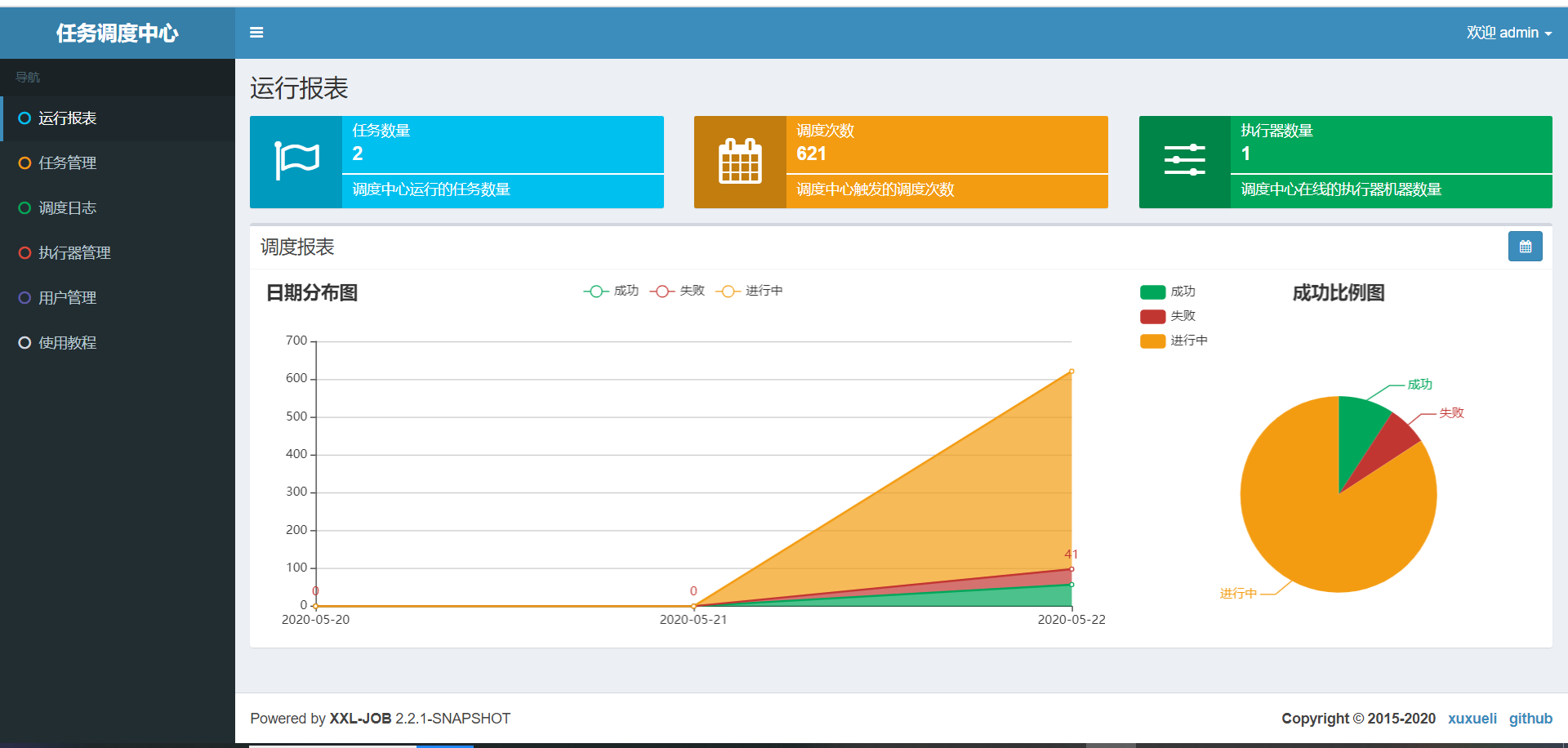Open the 欢迎 admin user dropdown
The image size is (1568, 748).
coord(1508,33)
